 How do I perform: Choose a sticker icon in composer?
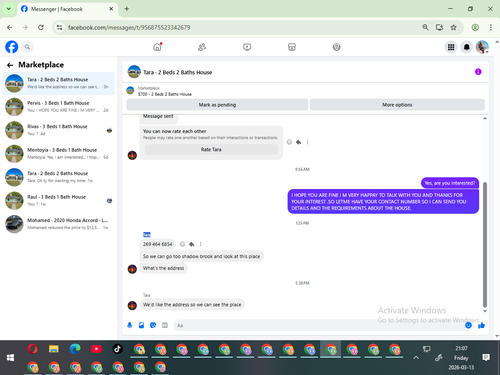point(153,325)
